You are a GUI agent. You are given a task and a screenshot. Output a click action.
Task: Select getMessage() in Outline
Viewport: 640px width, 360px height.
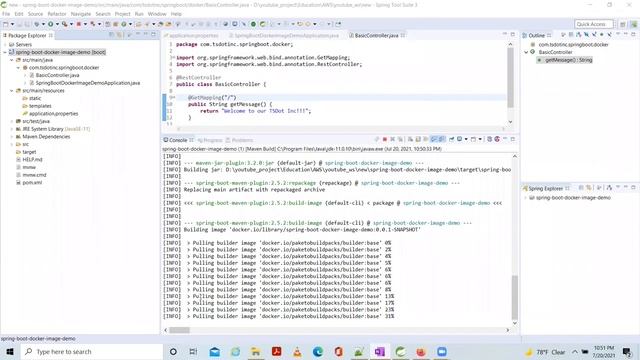coord(568,60)
